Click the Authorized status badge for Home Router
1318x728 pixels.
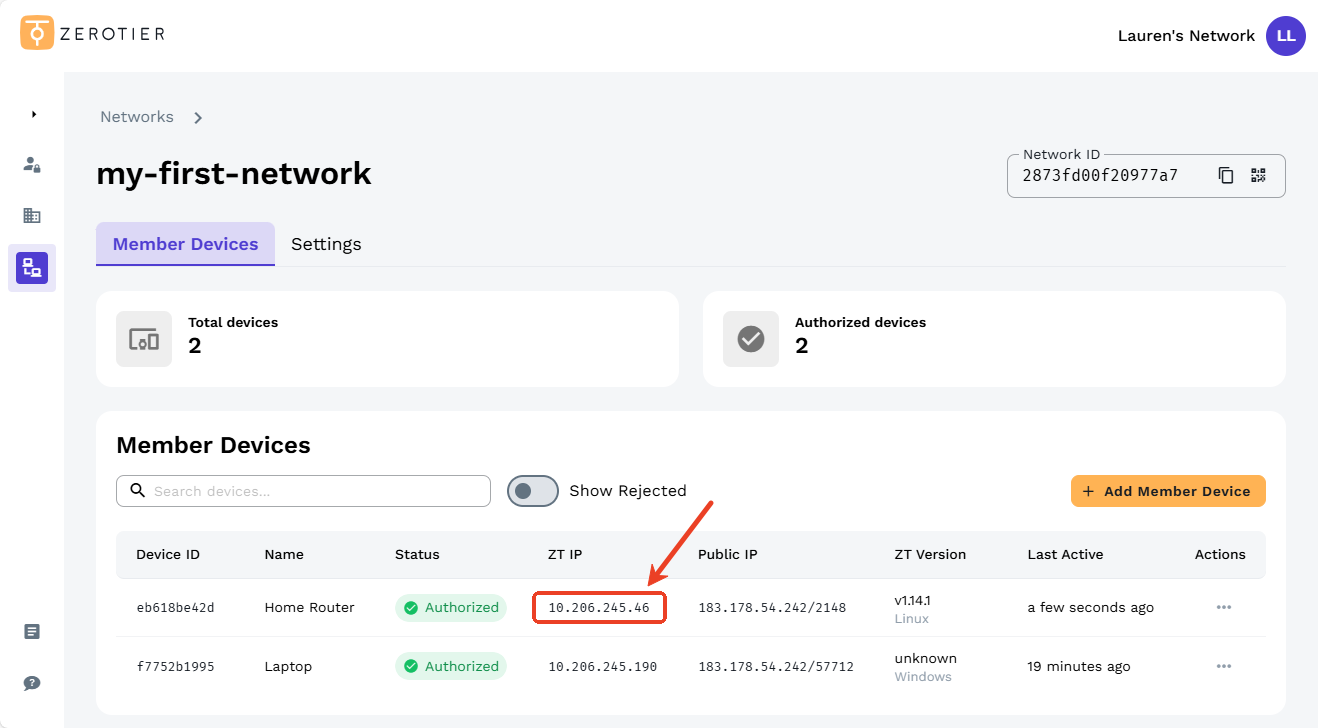pyautogui.click(x=451, y=607)
